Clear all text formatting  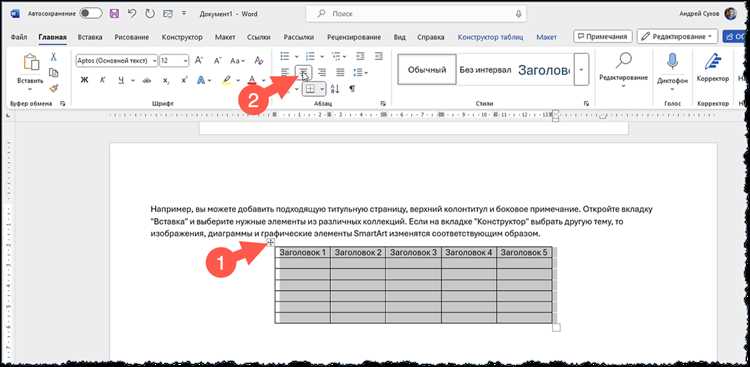click(259, 61)
